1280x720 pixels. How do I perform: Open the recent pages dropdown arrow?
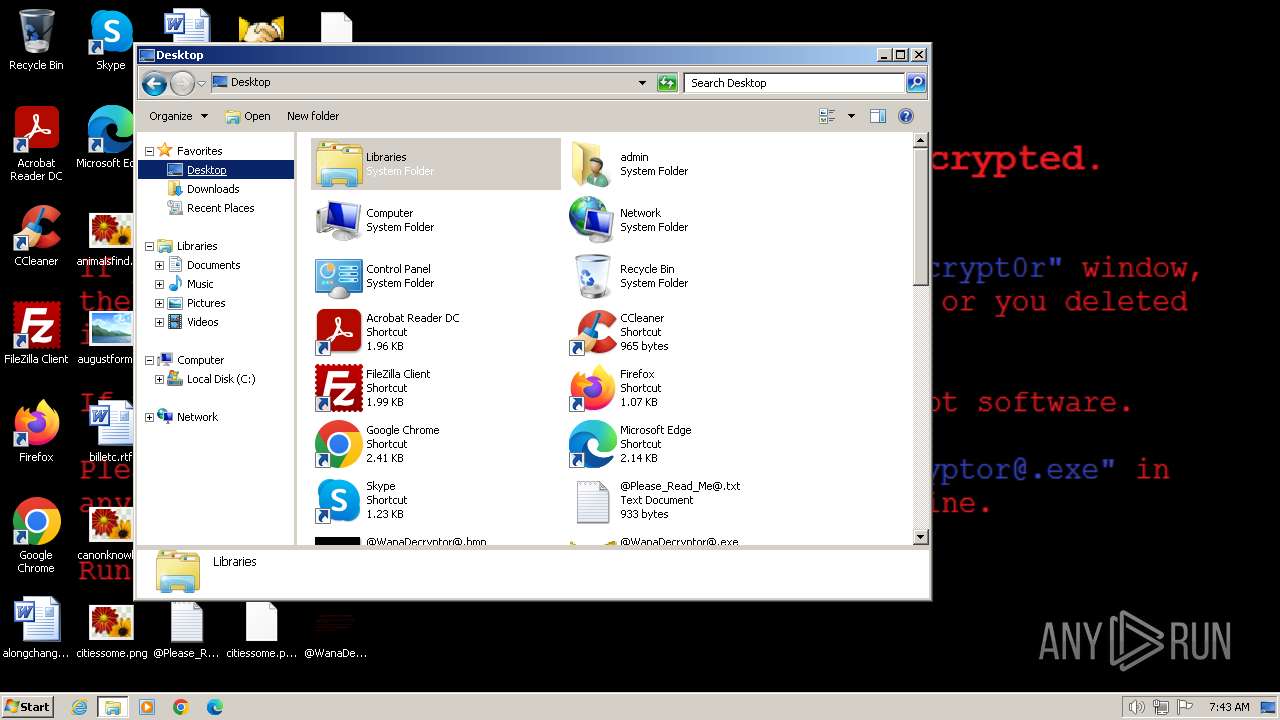click(201, 83)
